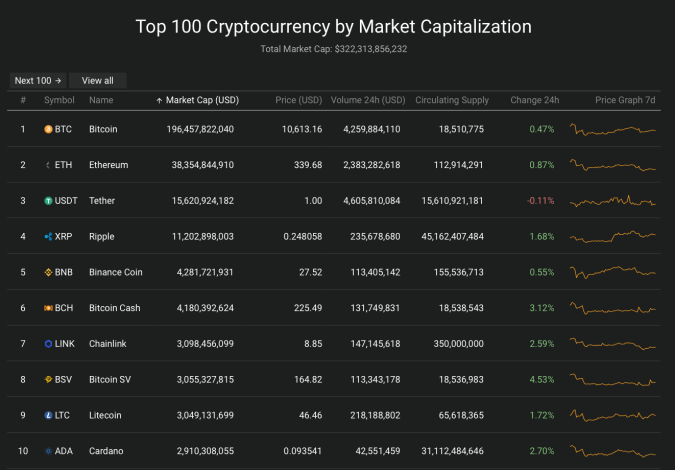Go to the Next 100 page
Image resolution: width=675 pixels, height=470 pixels.
point(38,80)
